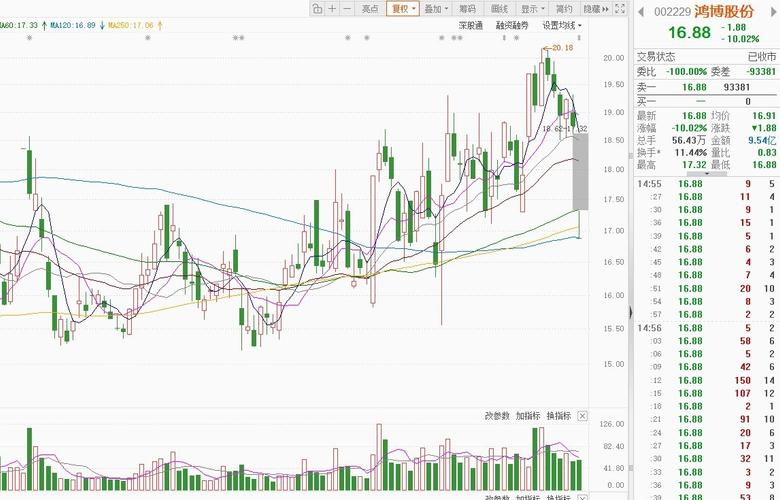Click 均价 value 16.91
Image resolution: width=780 pixels, height=500 pixels.
point(764,116)
